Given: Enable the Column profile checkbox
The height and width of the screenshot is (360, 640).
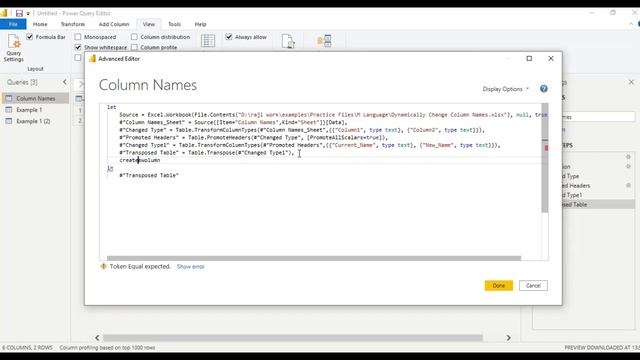Looking at the screenshot, I should (x=134, y=47).
